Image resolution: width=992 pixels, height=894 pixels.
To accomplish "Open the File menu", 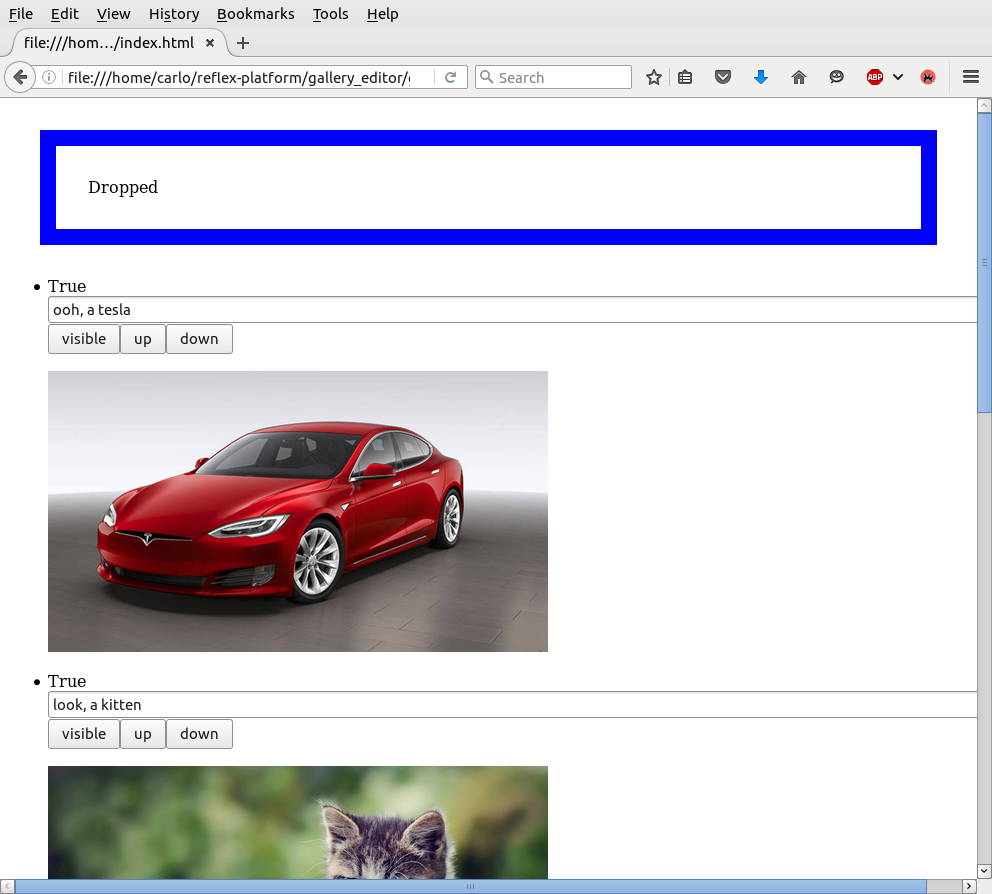I will coord(21,14).
